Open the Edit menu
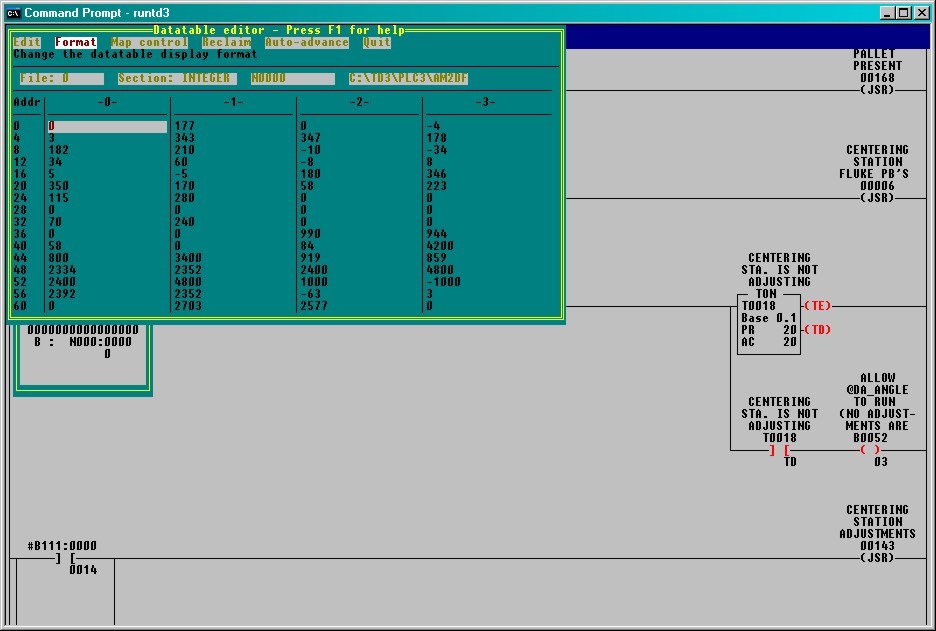The width and height of the screenshot is (936, 631). tap(26, 42)
